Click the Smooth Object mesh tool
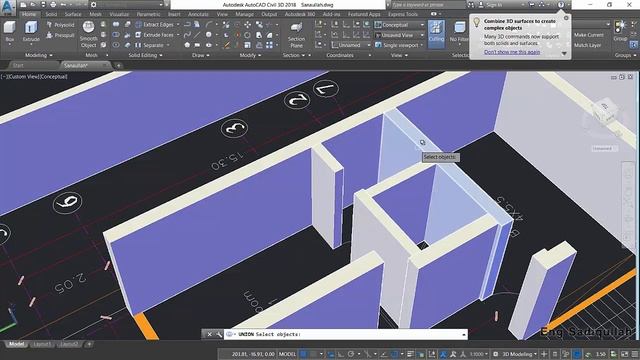This screenshot has height=360, width=640. 88,34
